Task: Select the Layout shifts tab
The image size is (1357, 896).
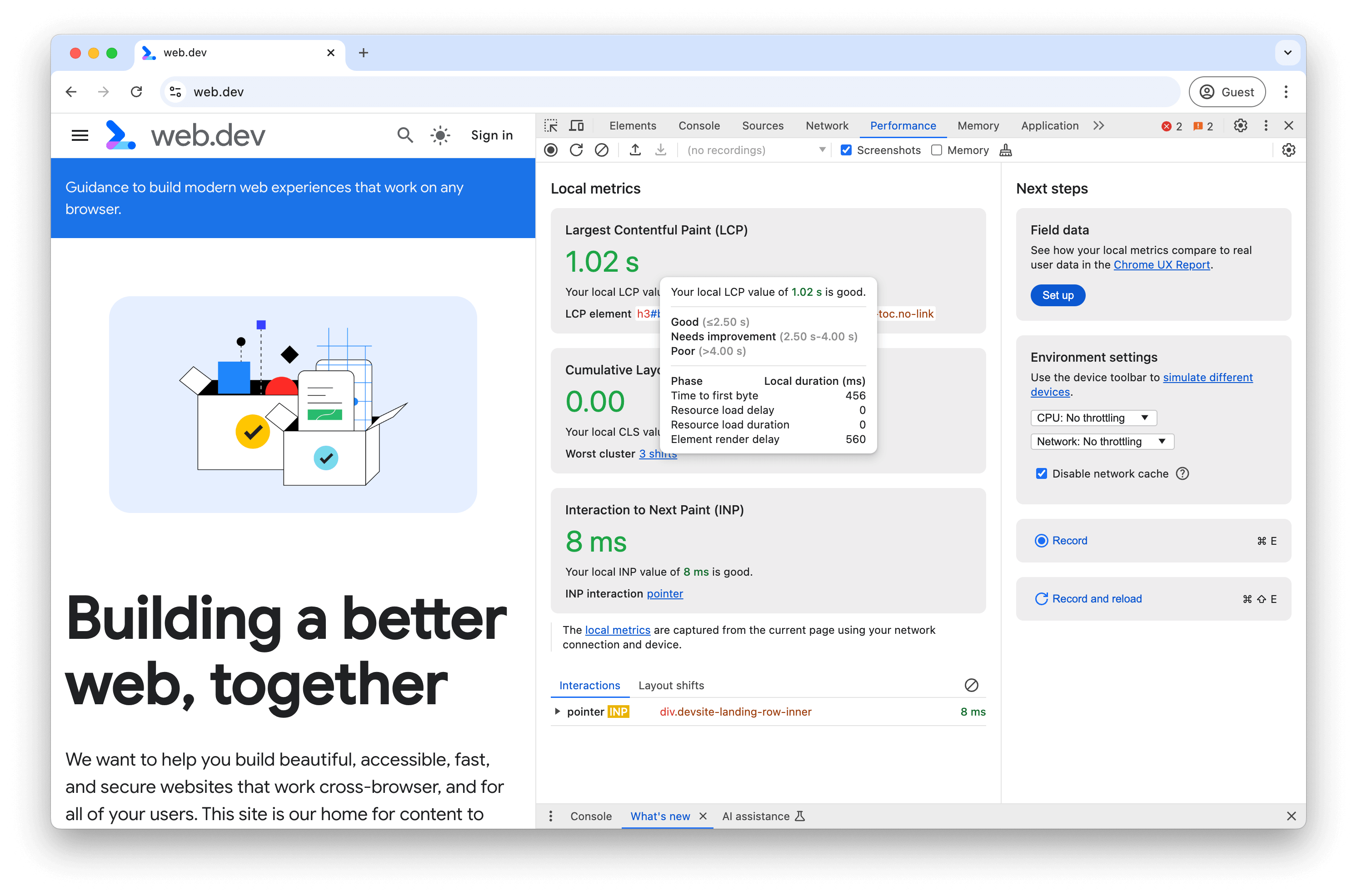Action: (x=671, y=685)
